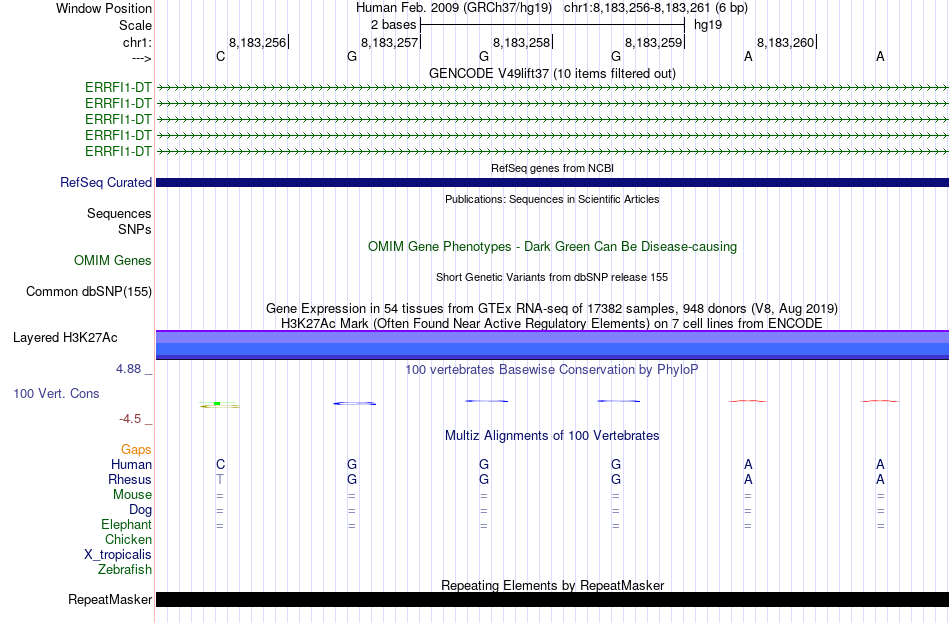
Task: Click the Window Position label
Action: click(x=104, y=8)
